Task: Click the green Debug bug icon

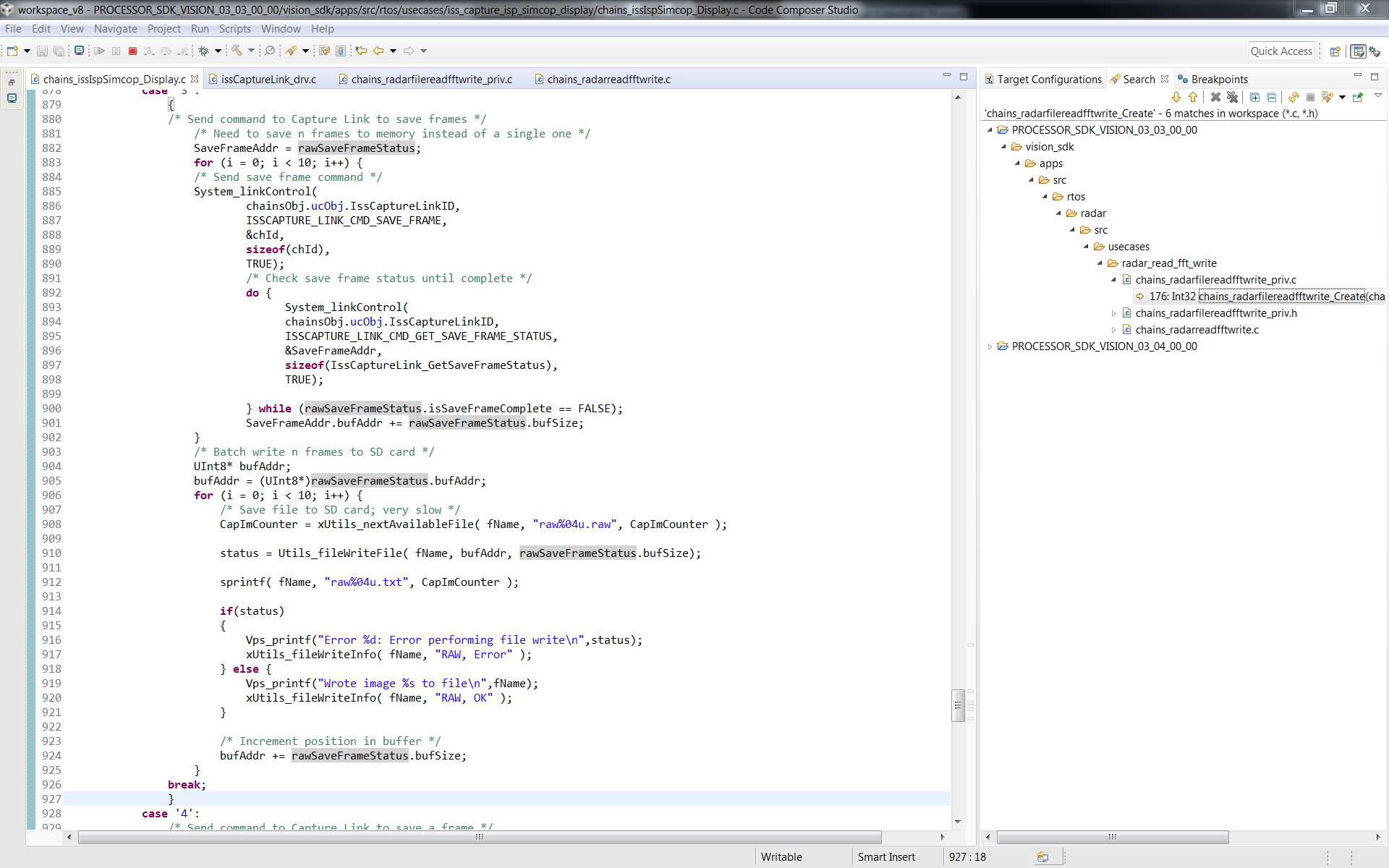Action: point(204,51)
